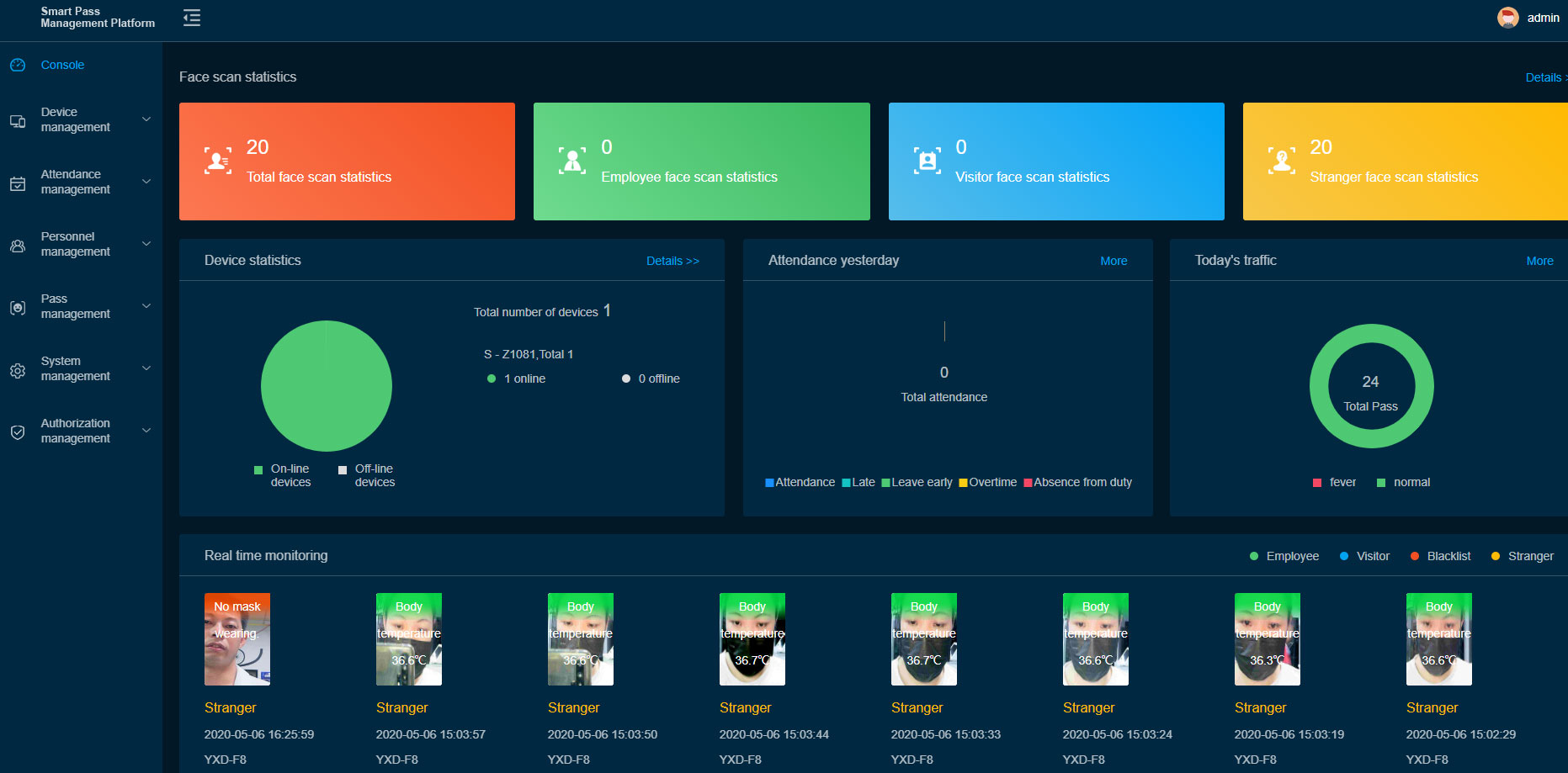Open the No mask wearing stranger thumbnail
The height and width of the screenshot is (773, 1568).
pos(237,639)
